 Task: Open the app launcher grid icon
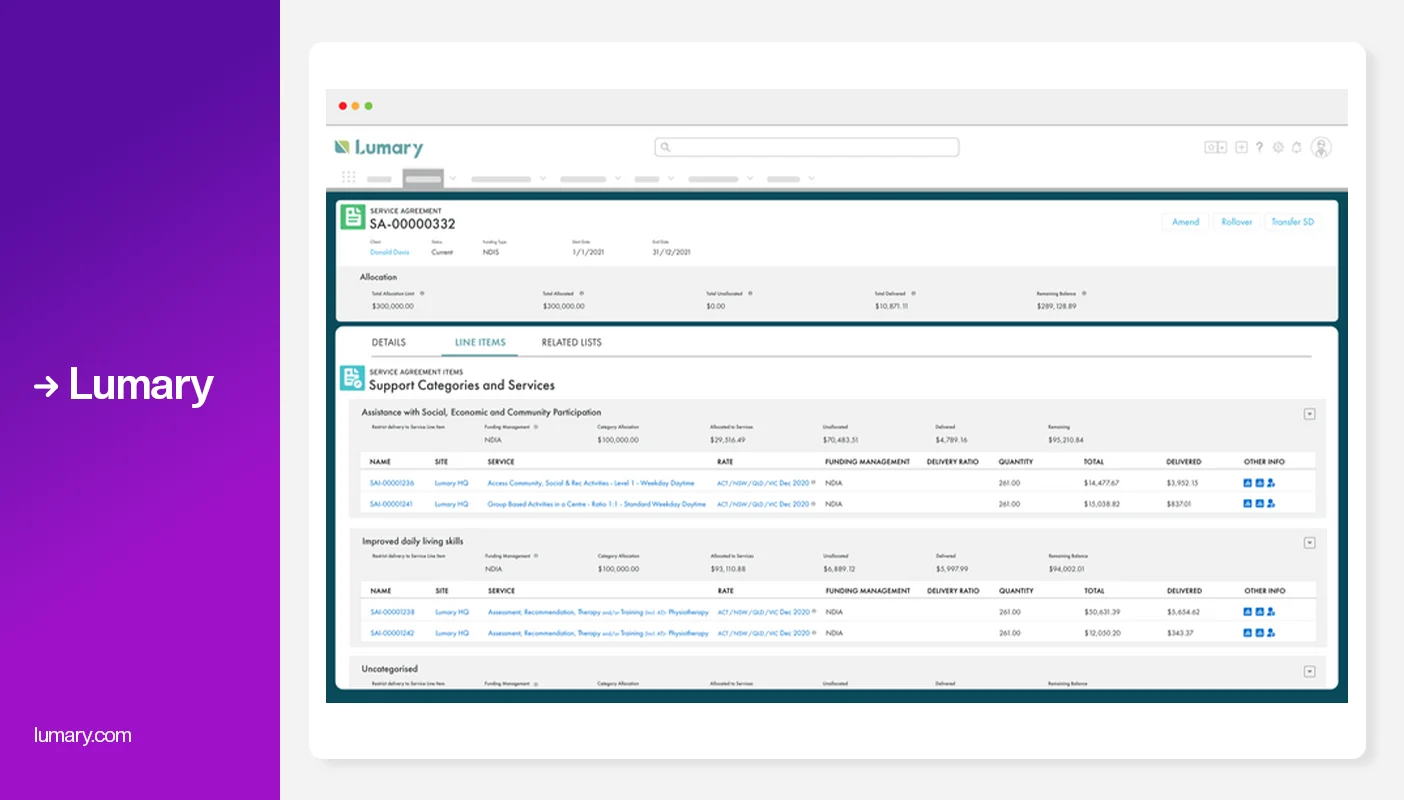click(x=349, y=177)
